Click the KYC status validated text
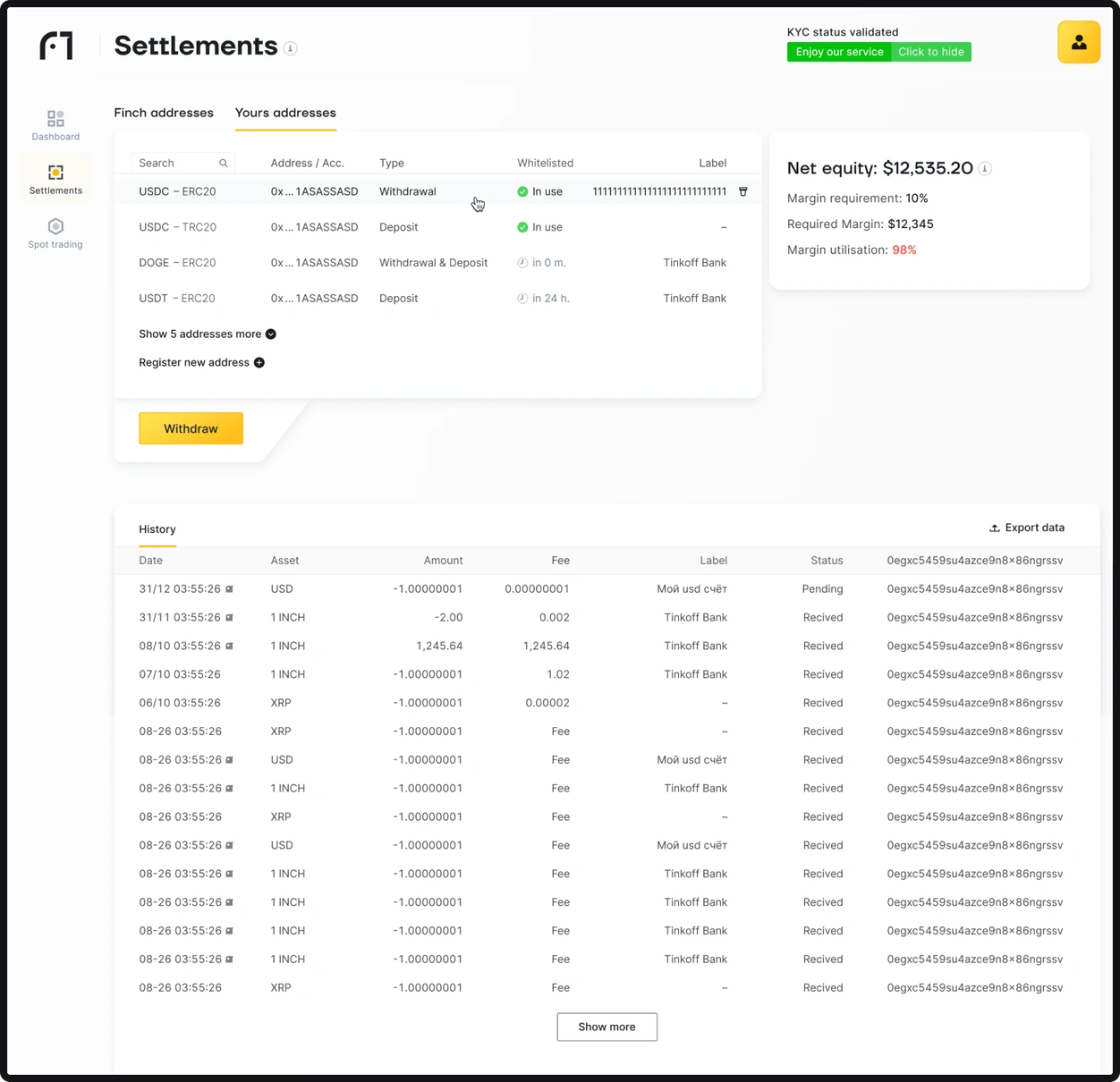Image resolution: width=1120 pixels, height=1082 pixels. pyautogui.click(x=843, y=32)
